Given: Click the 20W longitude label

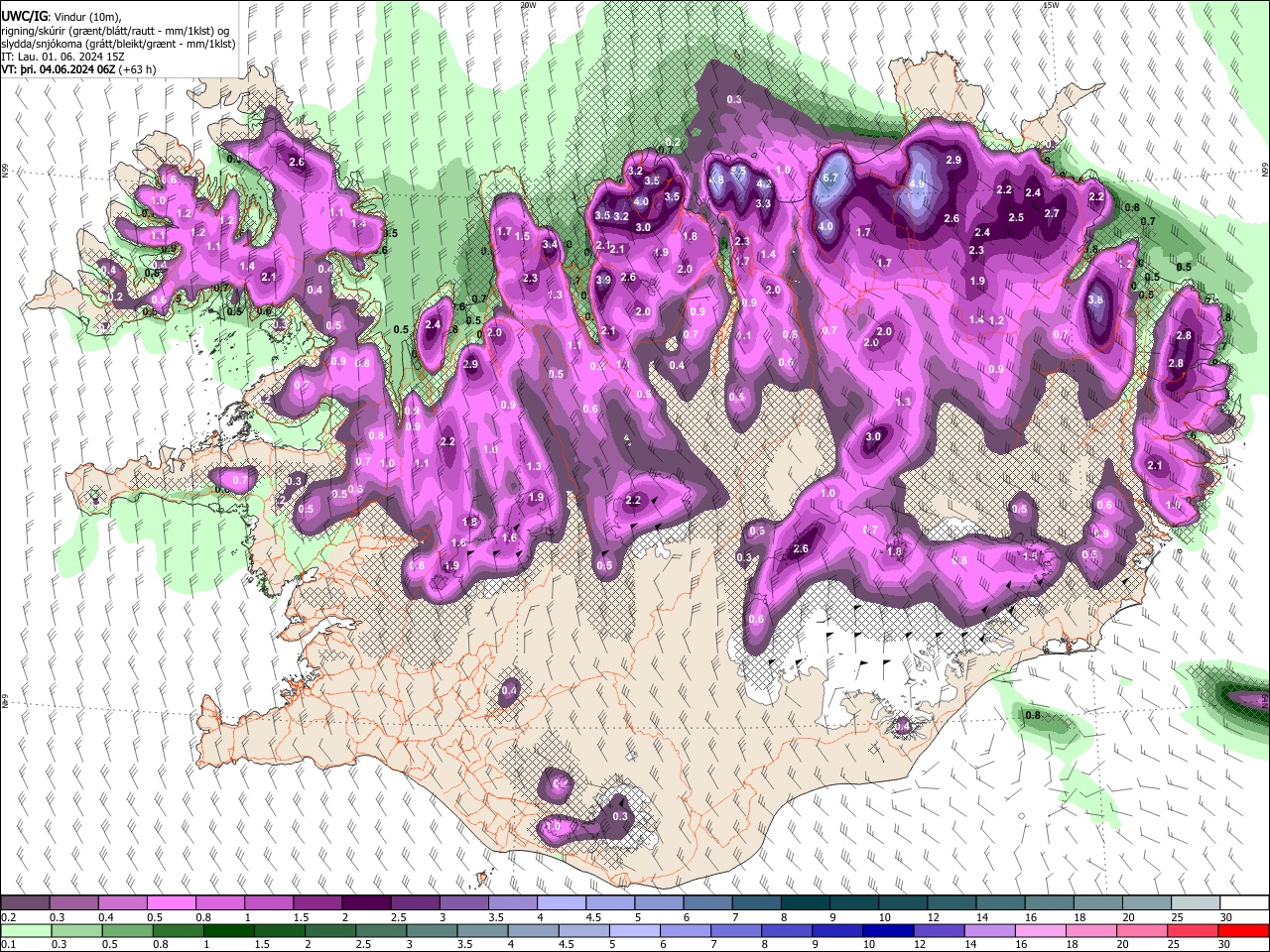Looking at the screenshot, I should [x=529, y=5].
